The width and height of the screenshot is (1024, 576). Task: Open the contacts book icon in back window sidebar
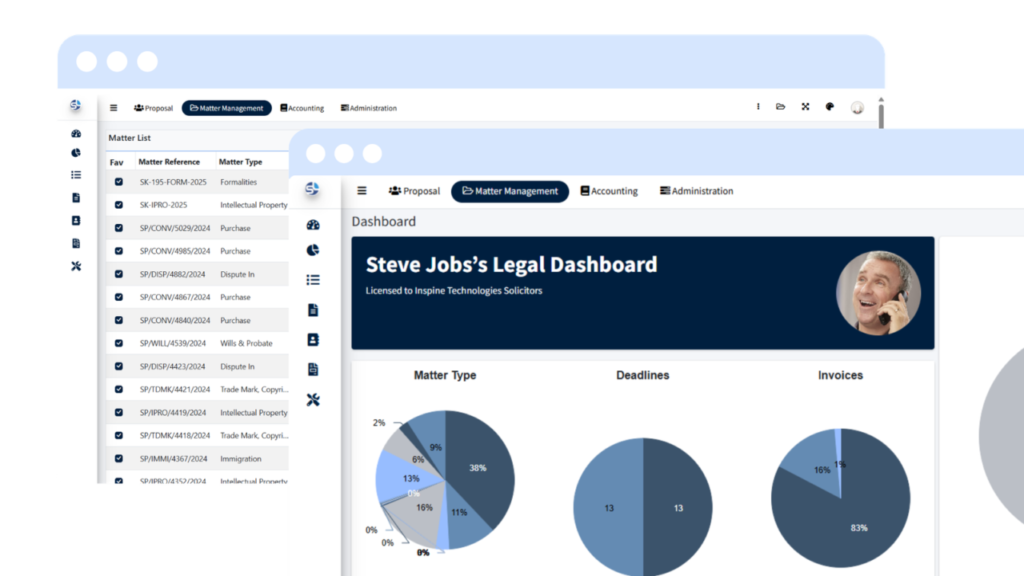tap(76, 220)
